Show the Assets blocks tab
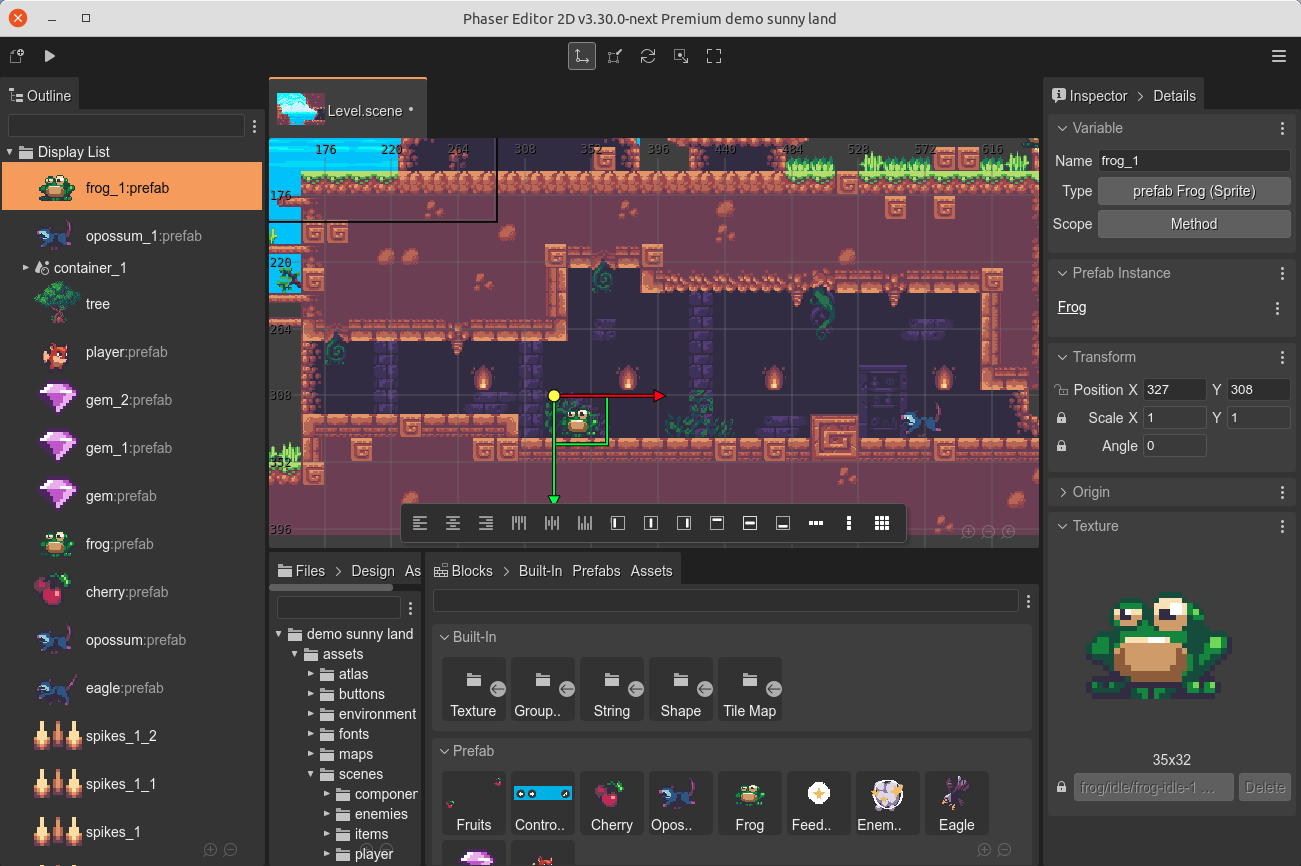The width and height of the screenshot is (1301, 866). (x=651, y=571)
